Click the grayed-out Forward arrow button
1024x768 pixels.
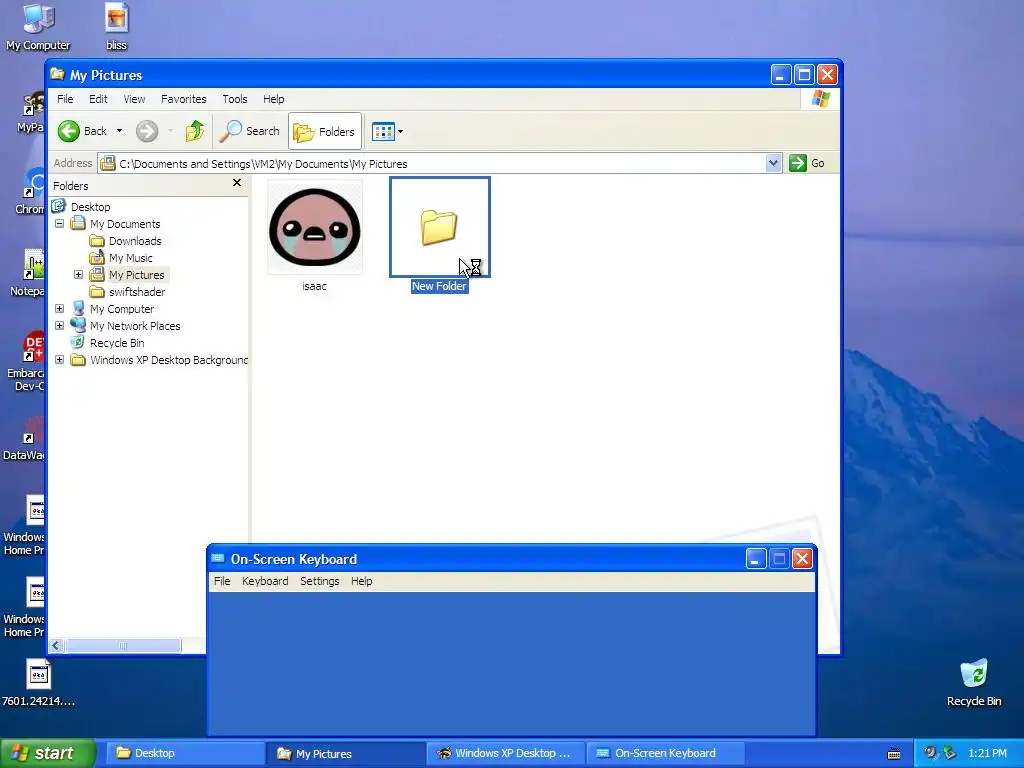coord(147,131)
